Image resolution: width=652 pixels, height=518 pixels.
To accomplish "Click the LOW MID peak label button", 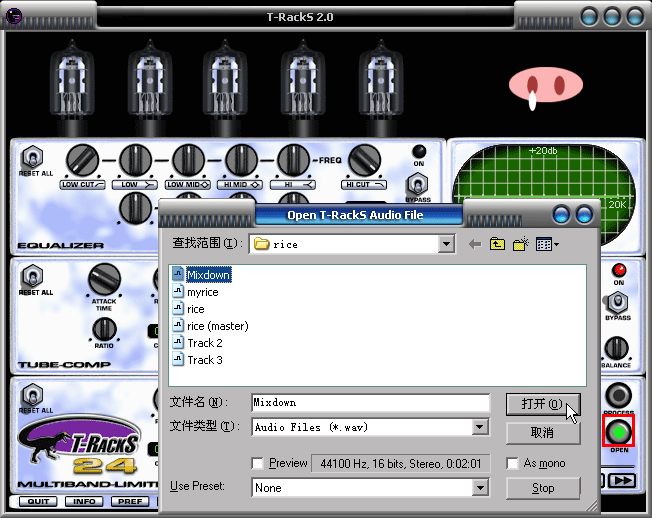I will coord(188,185).
